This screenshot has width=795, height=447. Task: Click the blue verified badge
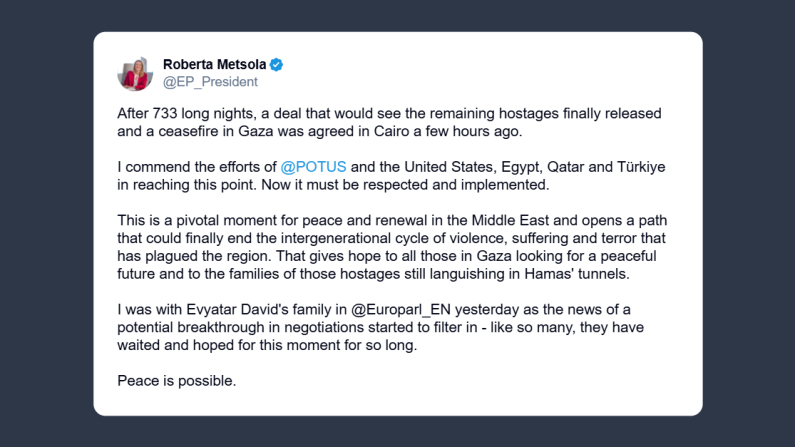click(x=276, y=65)
